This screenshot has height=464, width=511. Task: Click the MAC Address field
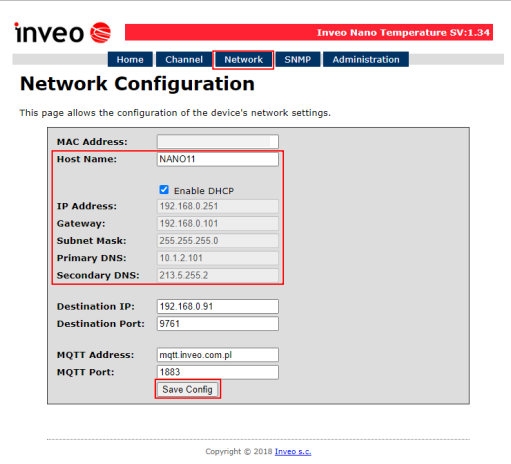(218, 142)
